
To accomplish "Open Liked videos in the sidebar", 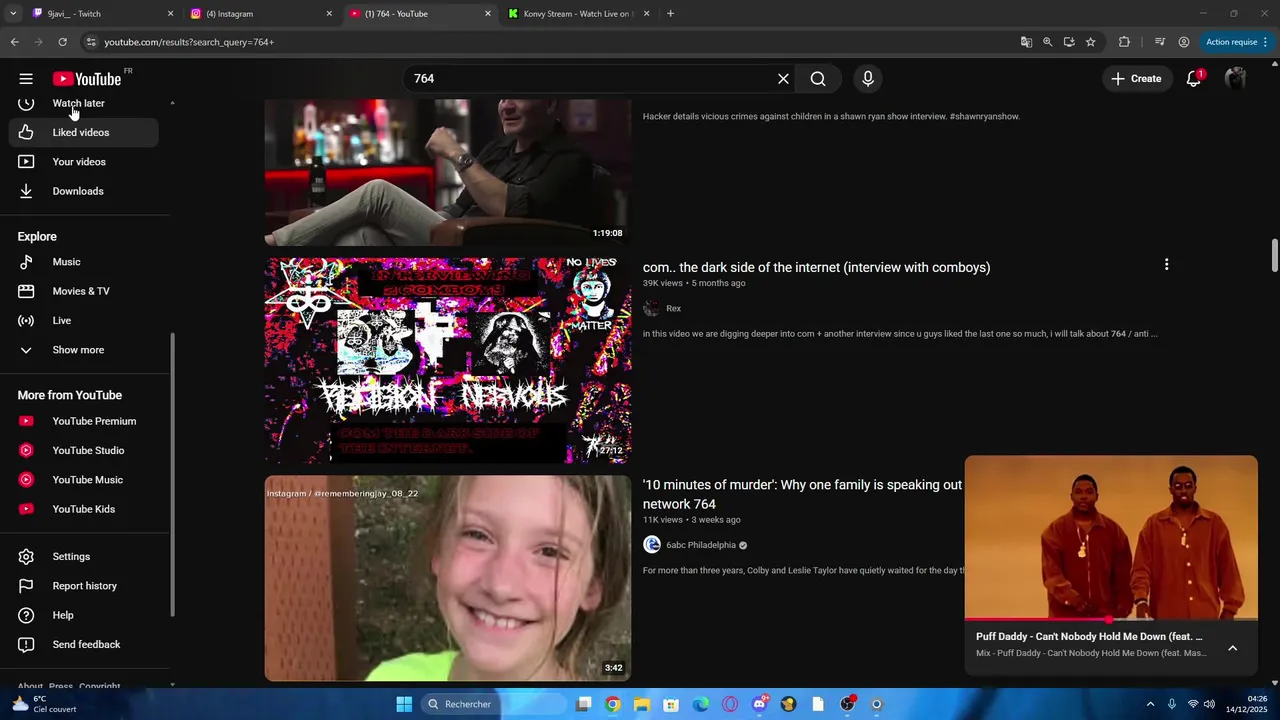I will click(x=84, y=132).
